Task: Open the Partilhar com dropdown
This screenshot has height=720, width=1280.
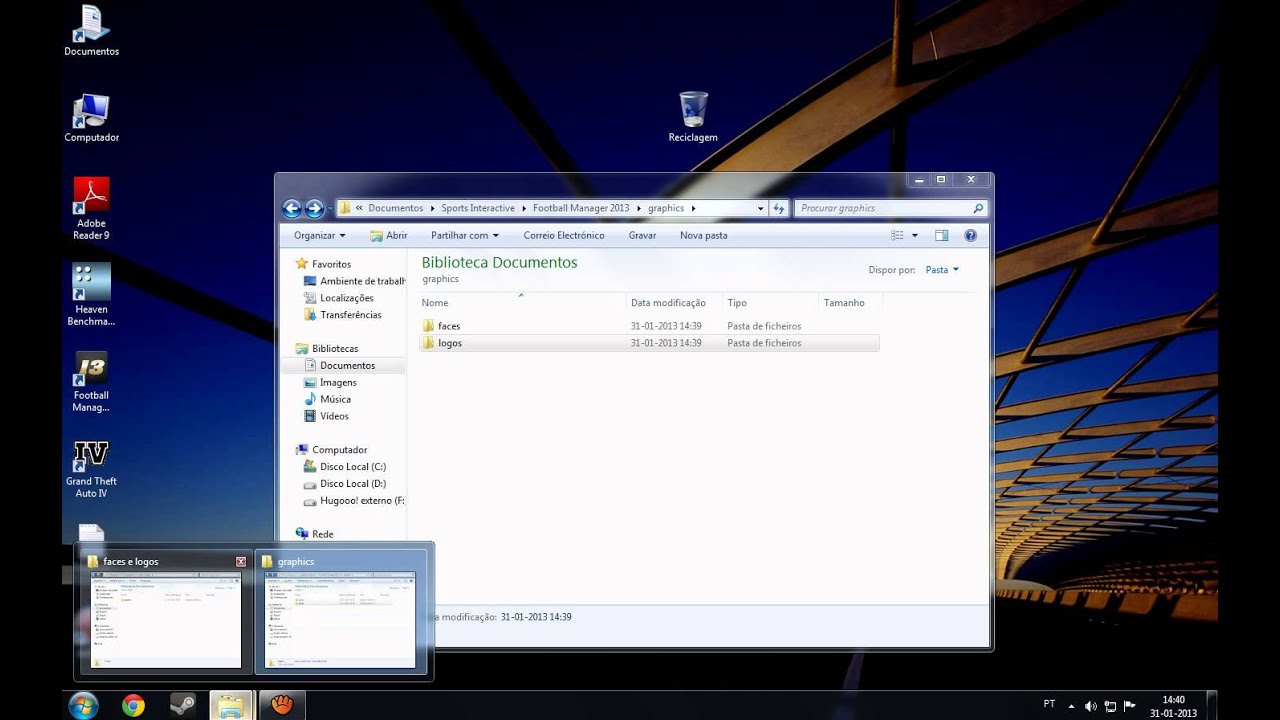Action: [x=464, y=236]
